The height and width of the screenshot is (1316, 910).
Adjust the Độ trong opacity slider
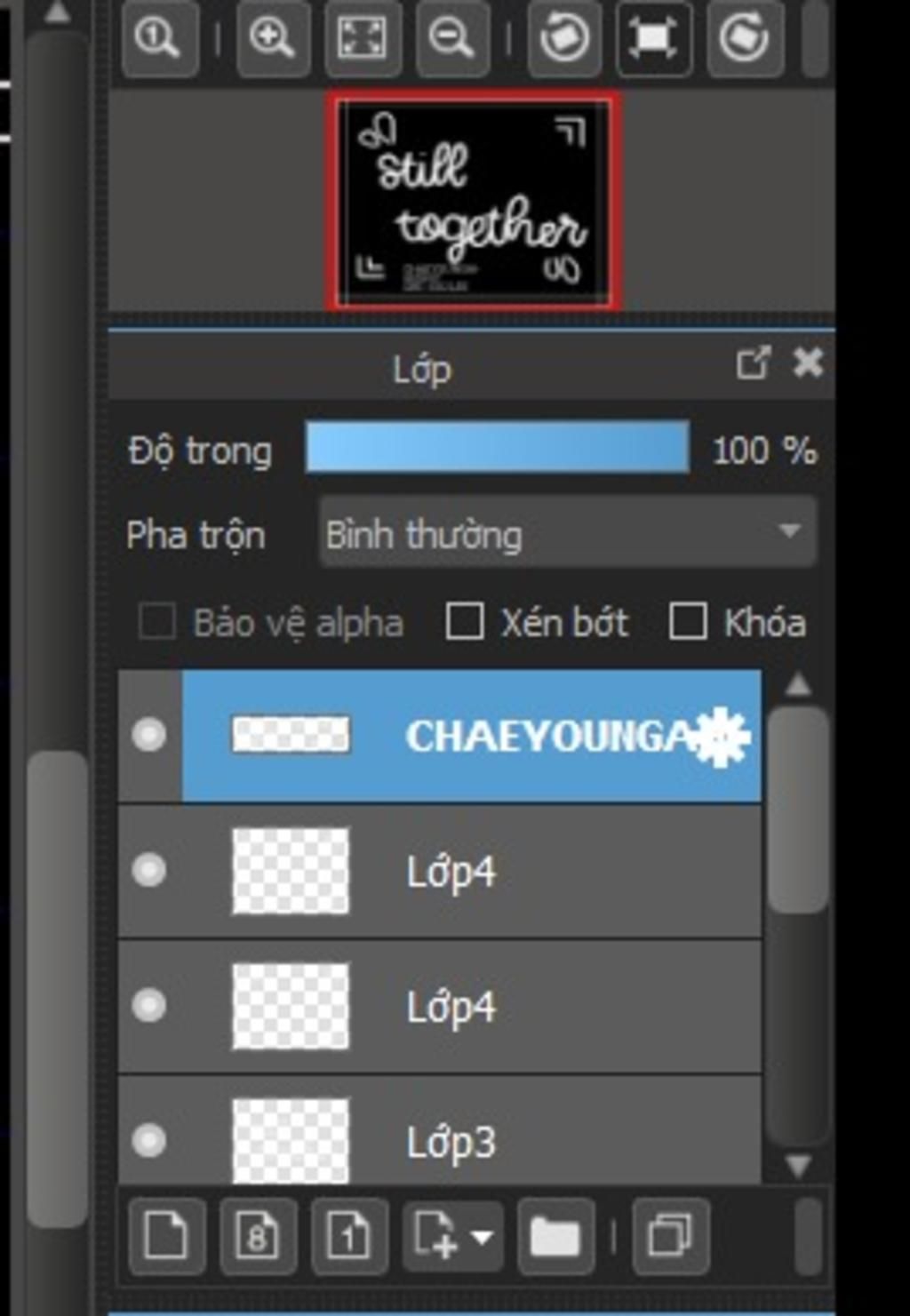[498, 448]
